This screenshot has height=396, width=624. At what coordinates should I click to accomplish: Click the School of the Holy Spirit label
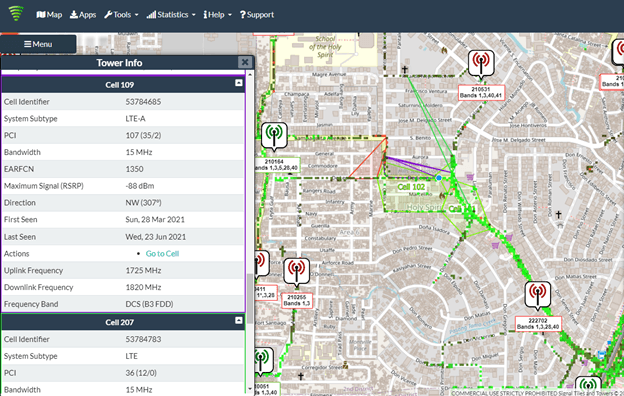pyautogui.click(x=325, y=47)
